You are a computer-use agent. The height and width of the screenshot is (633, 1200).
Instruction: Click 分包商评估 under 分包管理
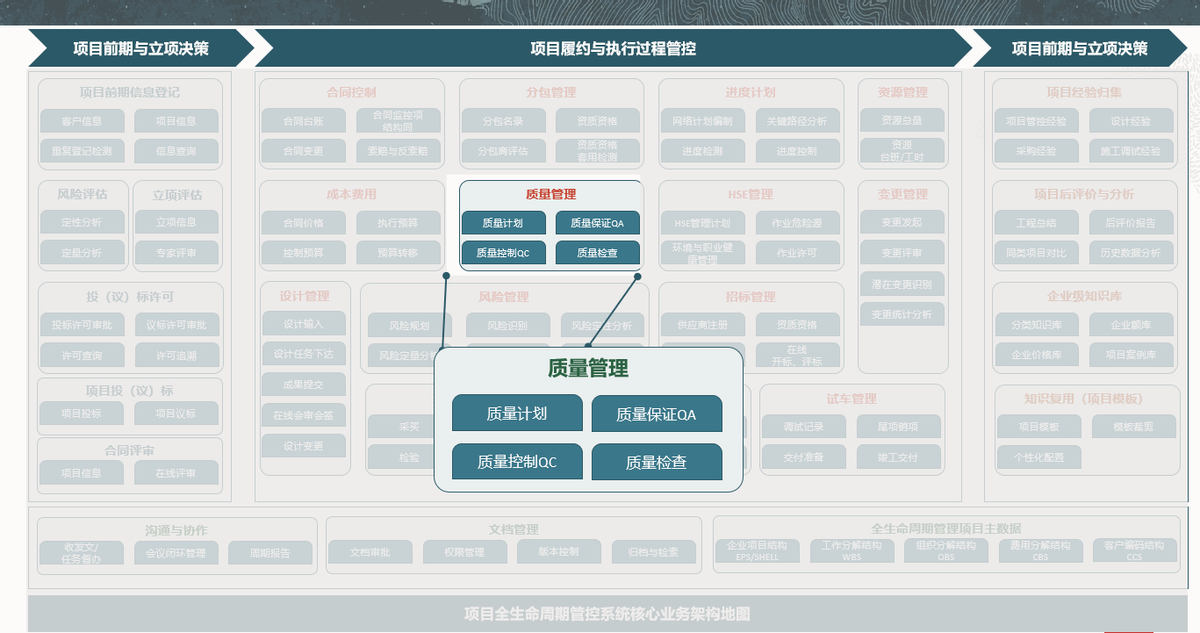point(503,151)
